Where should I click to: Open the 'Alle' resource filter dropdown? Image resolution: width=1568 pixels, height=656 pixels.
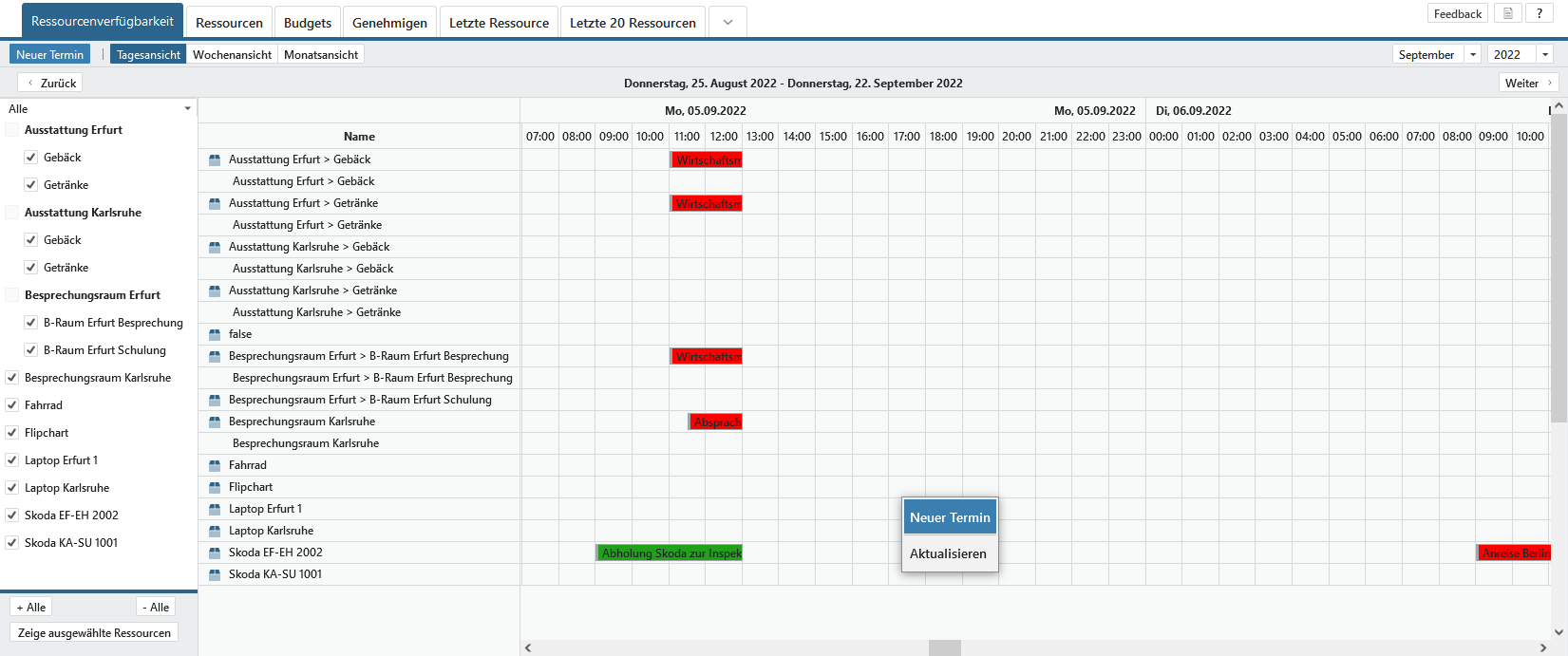(187, 109)
